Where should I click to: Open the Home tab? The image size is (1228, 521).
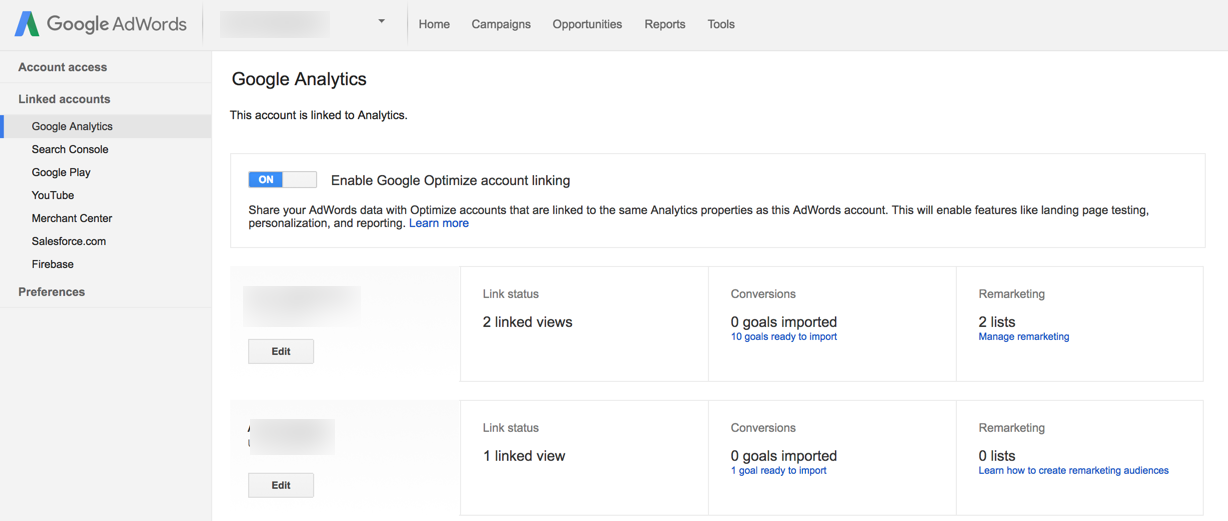[434, 24]
